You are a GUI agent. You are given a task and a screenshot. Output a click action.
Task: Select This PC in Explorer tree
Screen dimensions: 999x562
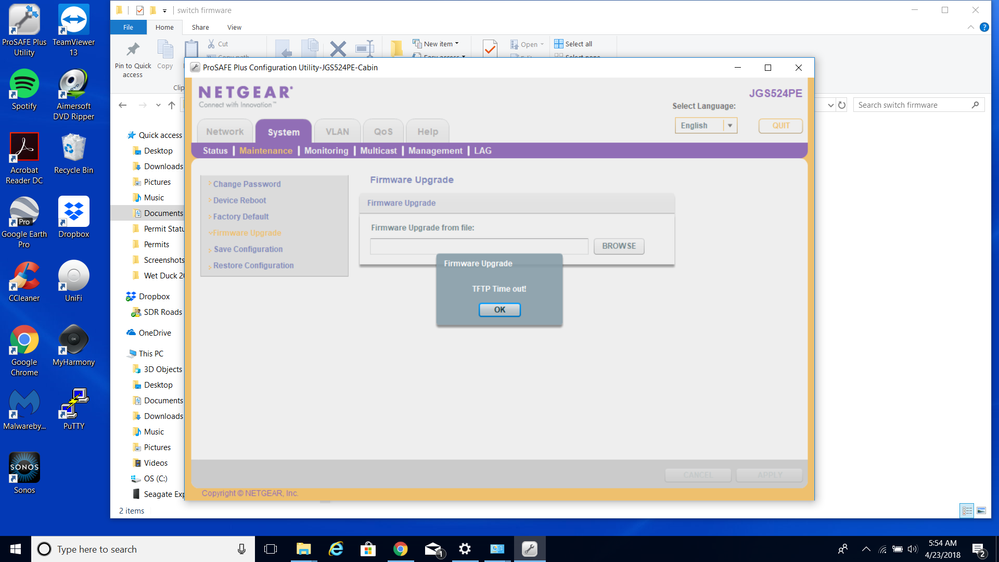click(x=146, y=354)
